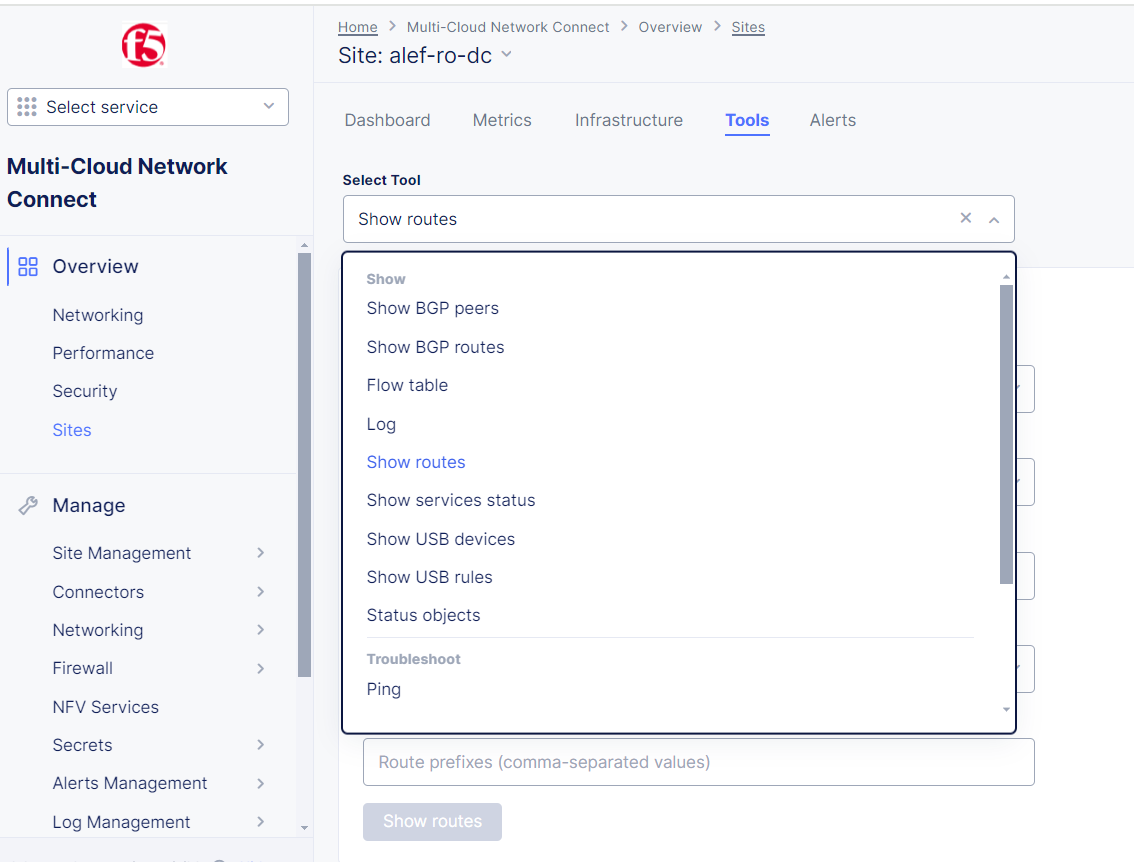Choose Show BGP peers option

(432, 308)
